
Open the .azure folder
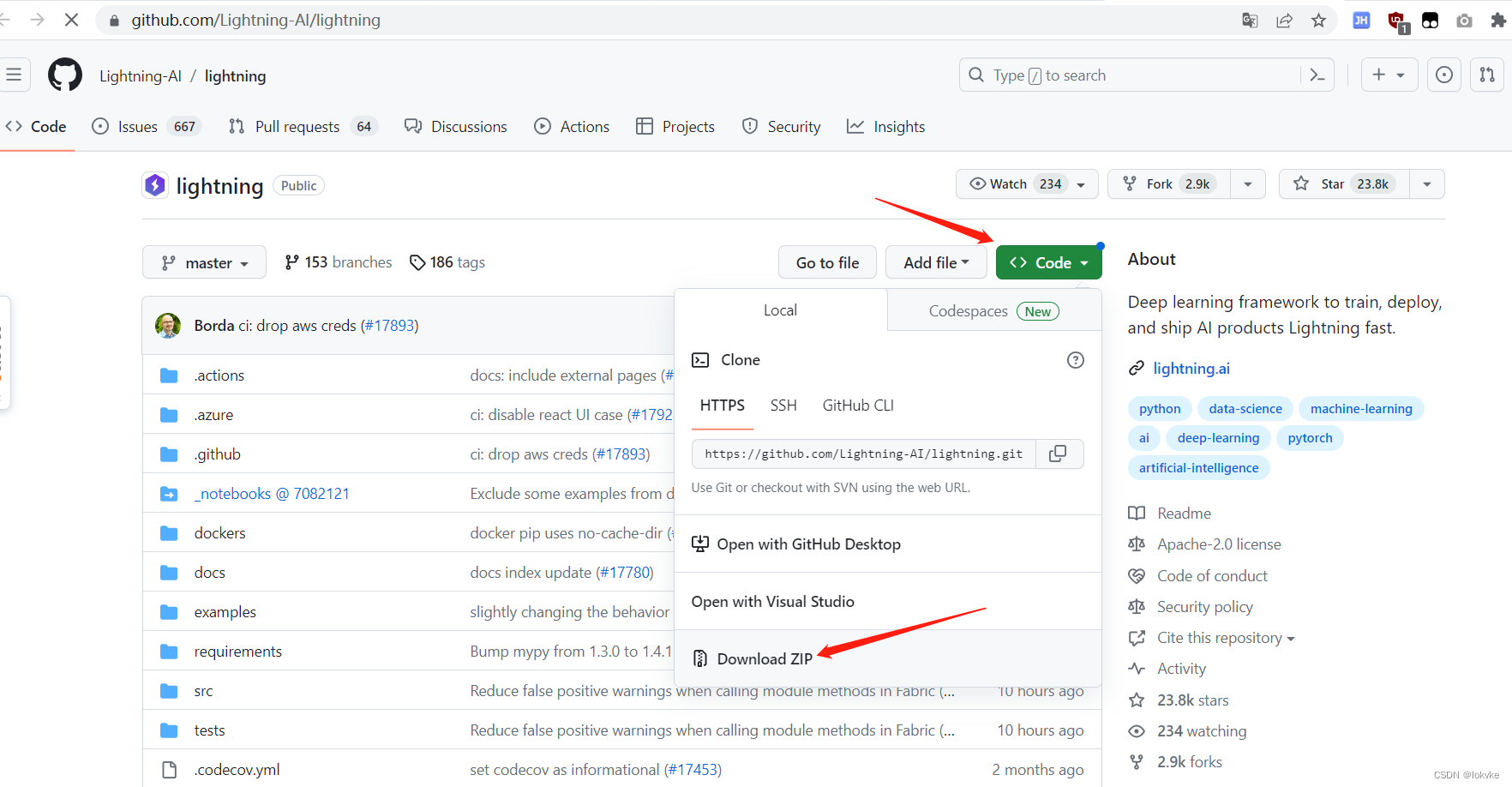click(213, 415)
